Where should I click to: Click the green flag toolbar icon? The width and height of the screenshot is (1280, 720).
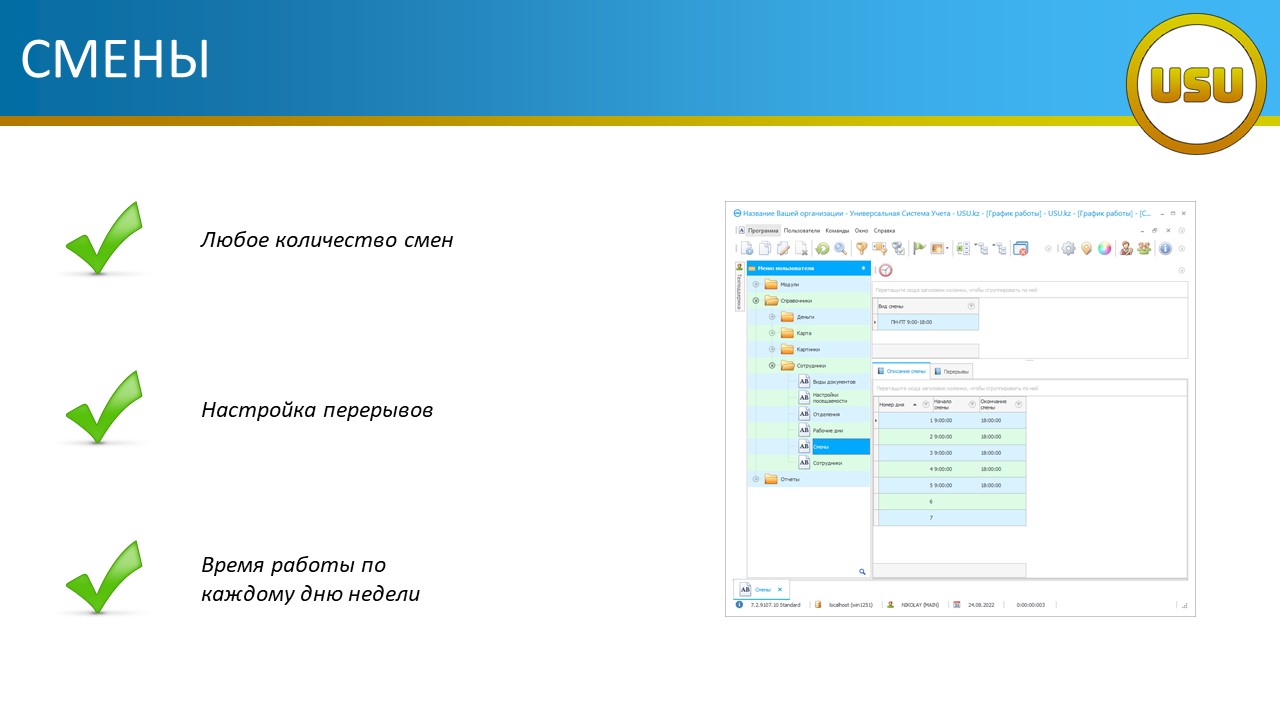point(919,249)
